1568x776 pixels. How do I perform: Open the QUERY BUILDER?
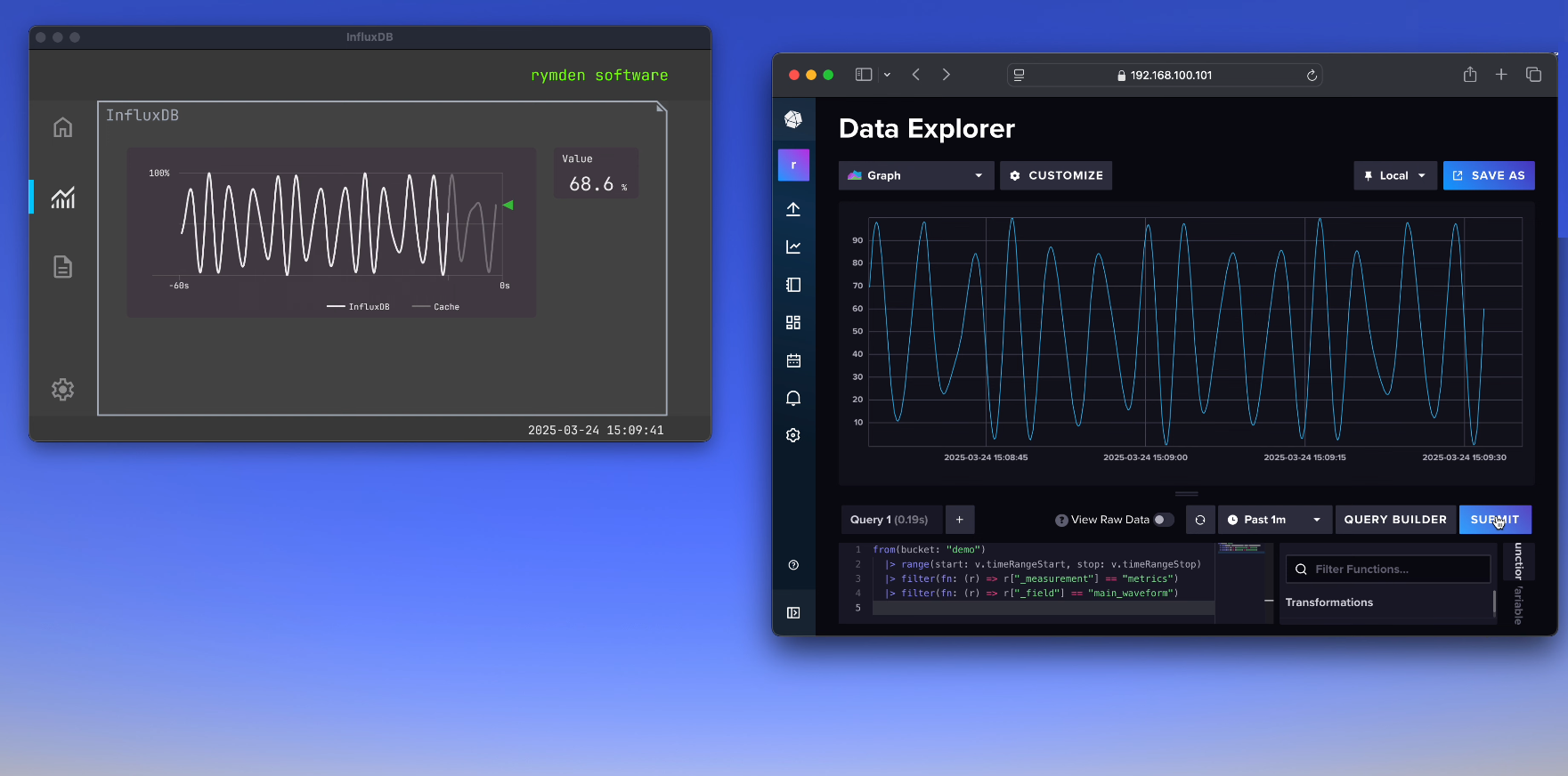coord(1395,520)
